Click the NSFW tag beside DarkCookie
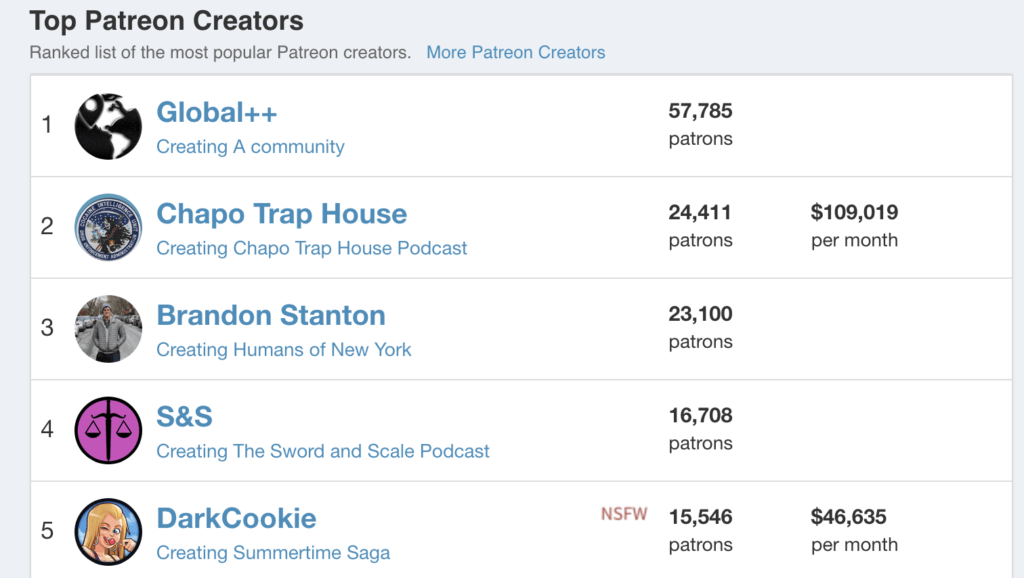This screenshot has height=578, width=1024. tap(623, 515)
